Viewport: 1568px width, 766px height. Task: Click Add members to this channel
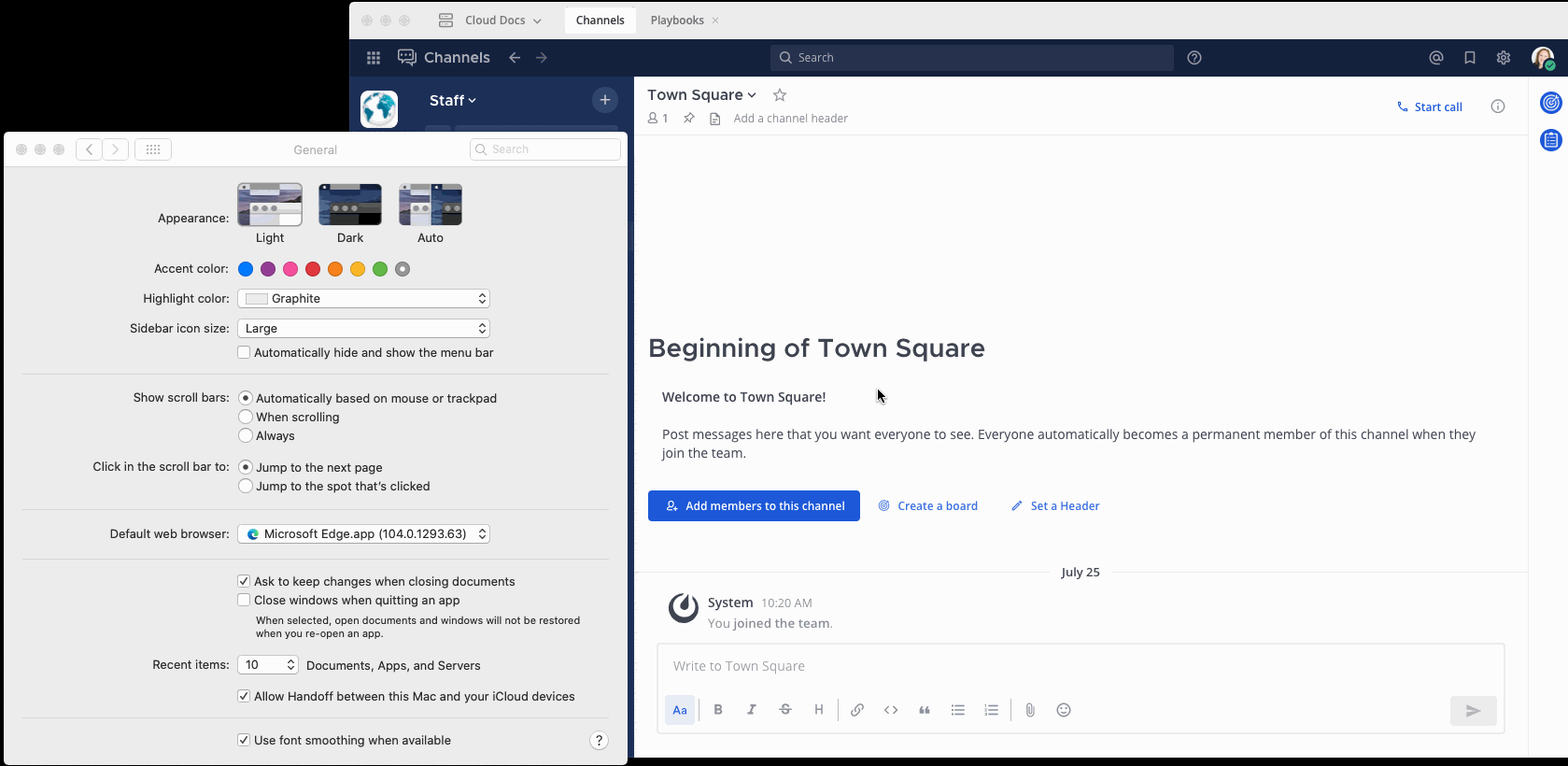pos(754,506)
